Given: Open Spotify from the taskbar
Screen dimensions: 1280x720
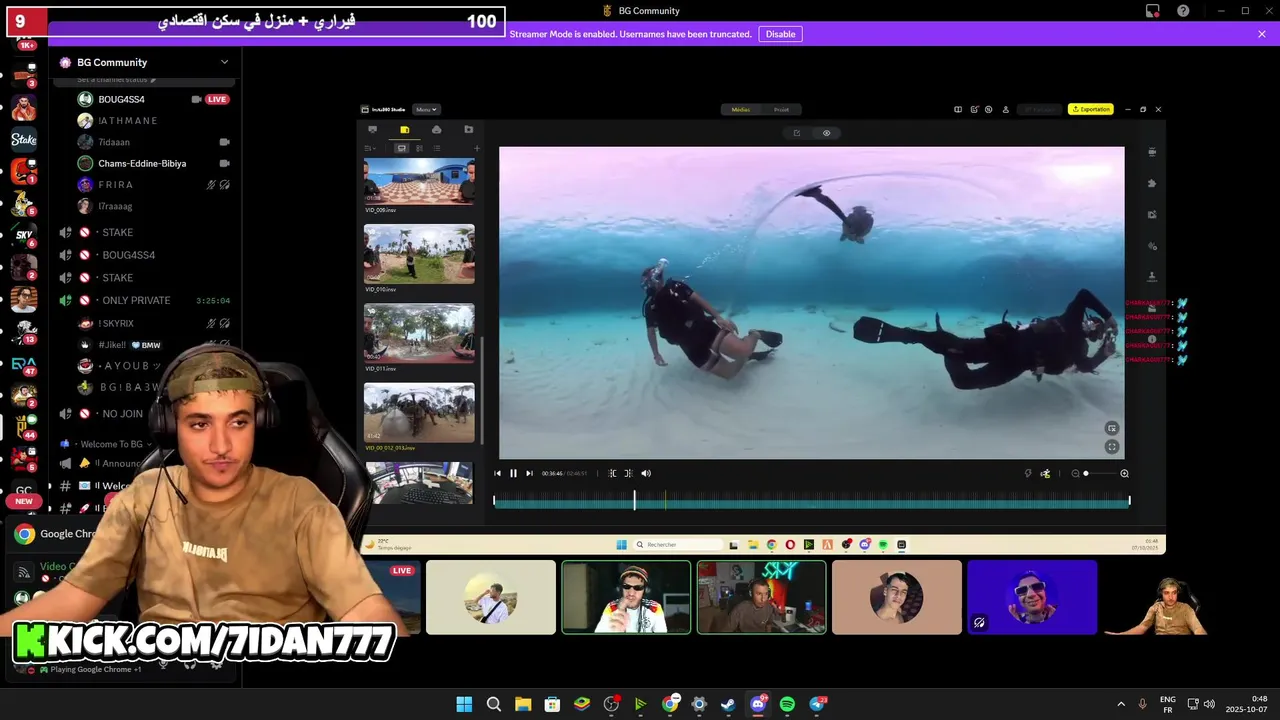Looking at the screenshot, I should tap(787, 704).
